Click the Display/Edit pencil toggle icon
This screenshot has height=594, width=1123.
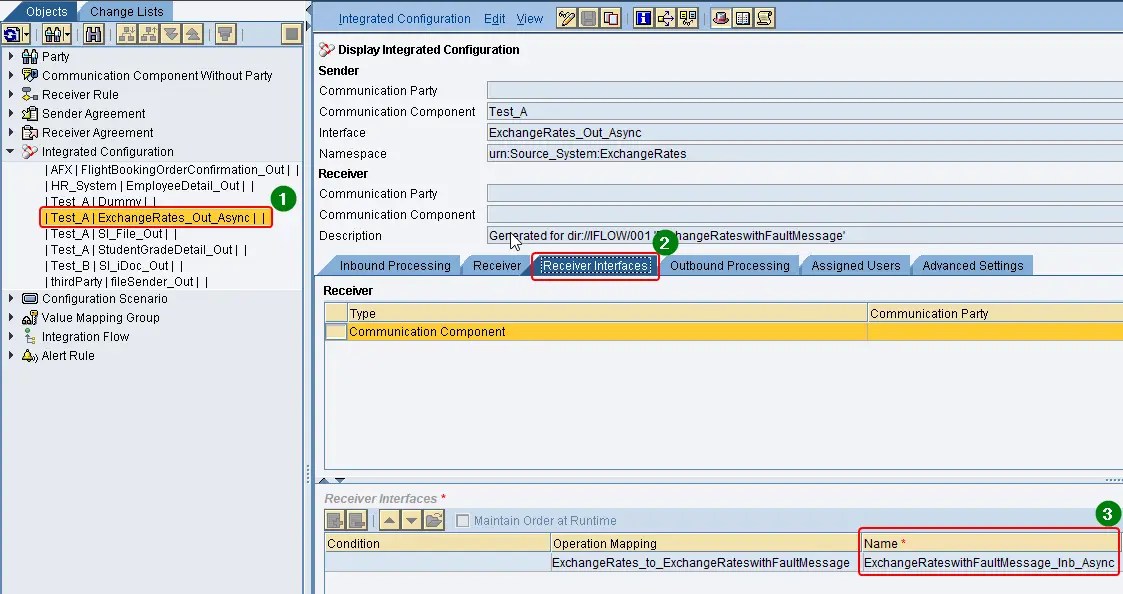pos(567,18)
